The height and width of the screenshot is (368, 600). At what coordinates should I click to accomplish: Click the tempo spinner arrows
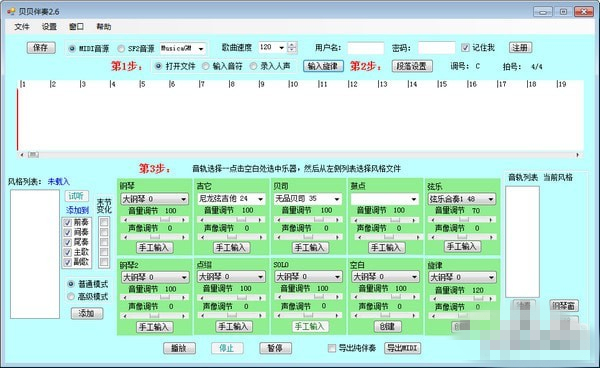292,47
